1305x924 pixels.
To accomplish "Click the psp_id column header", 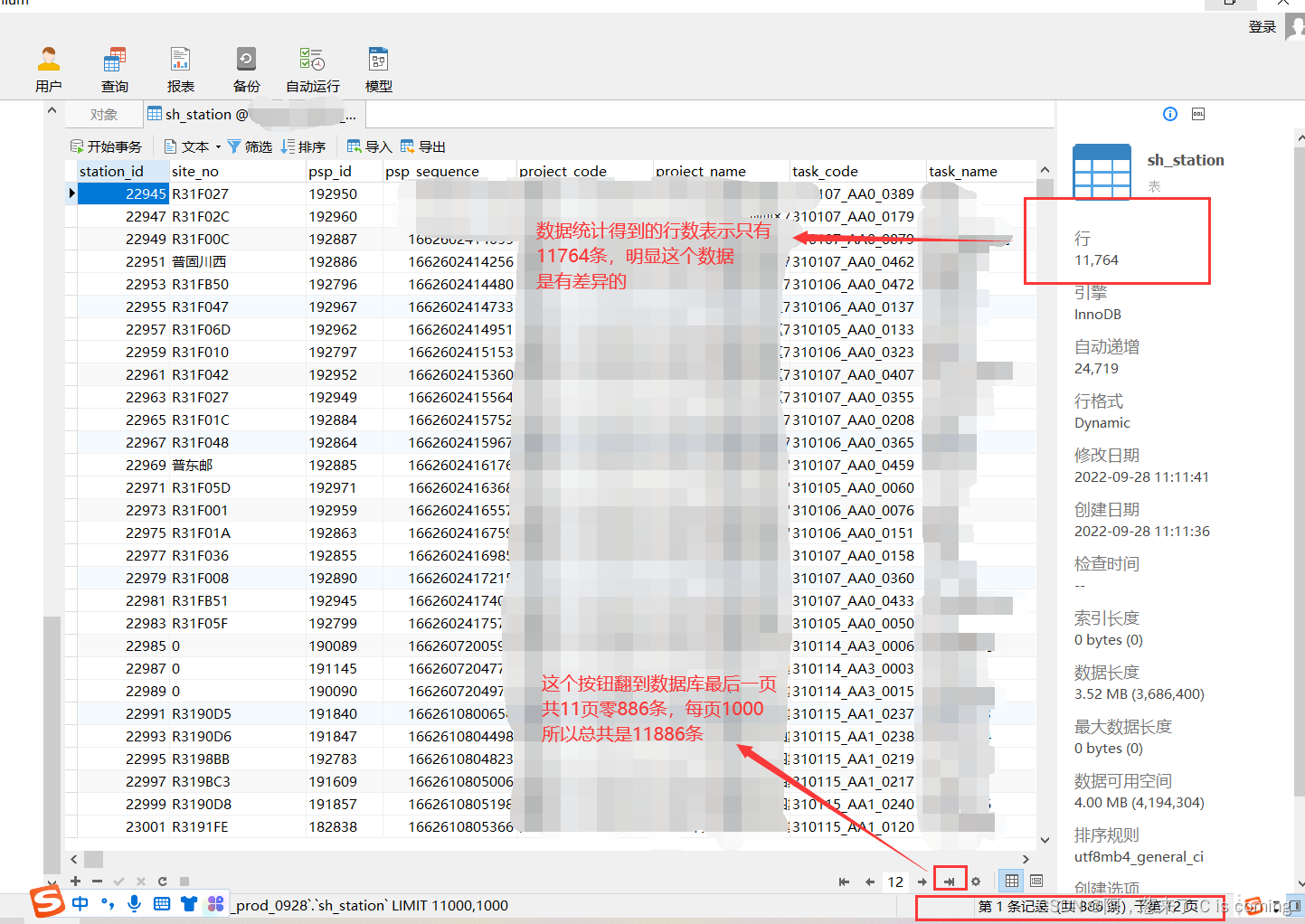I will (x=344, y=171).
